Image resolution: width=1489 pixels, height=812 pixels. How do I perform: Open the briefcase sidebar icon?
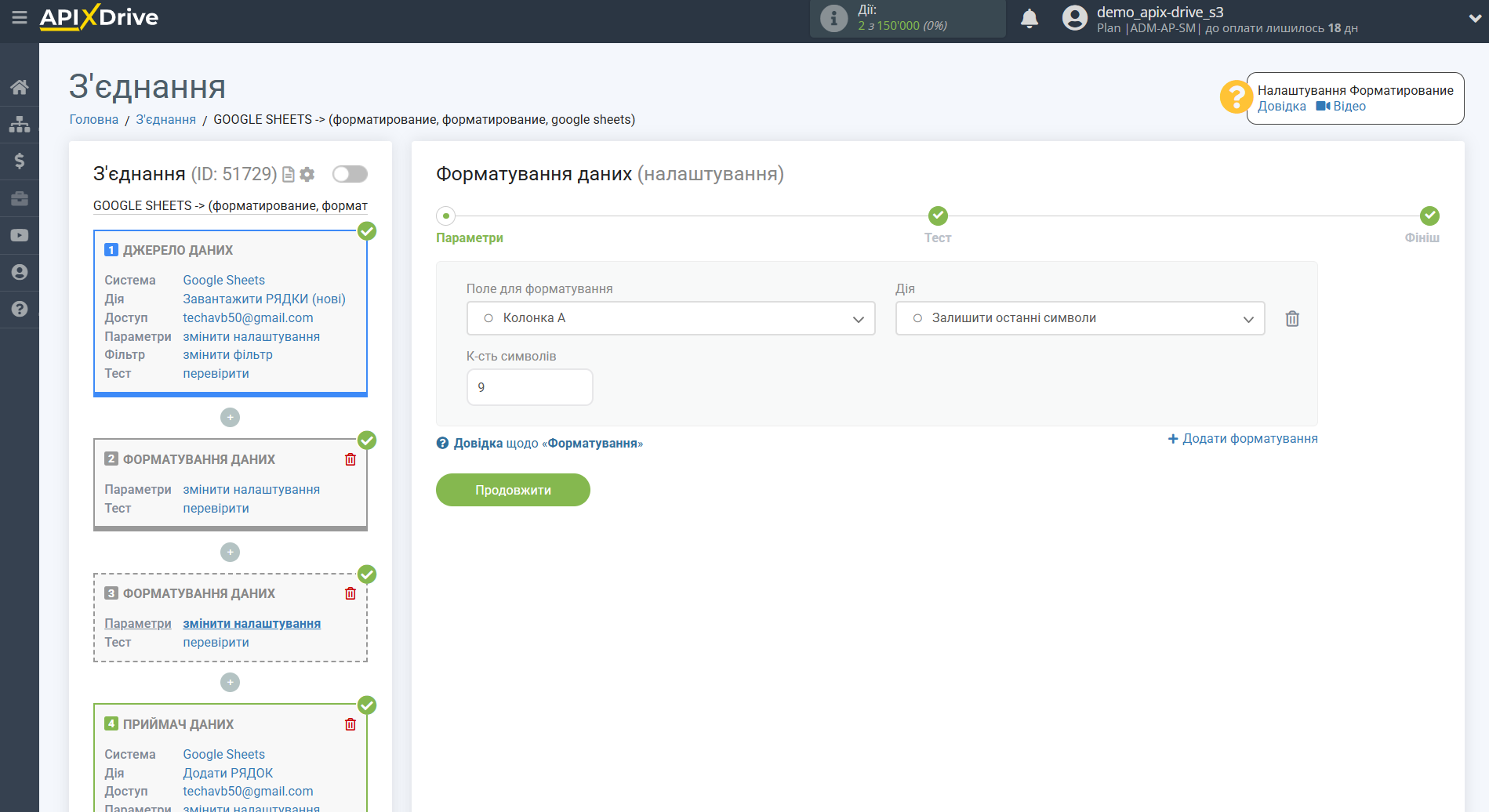[20, 198]
